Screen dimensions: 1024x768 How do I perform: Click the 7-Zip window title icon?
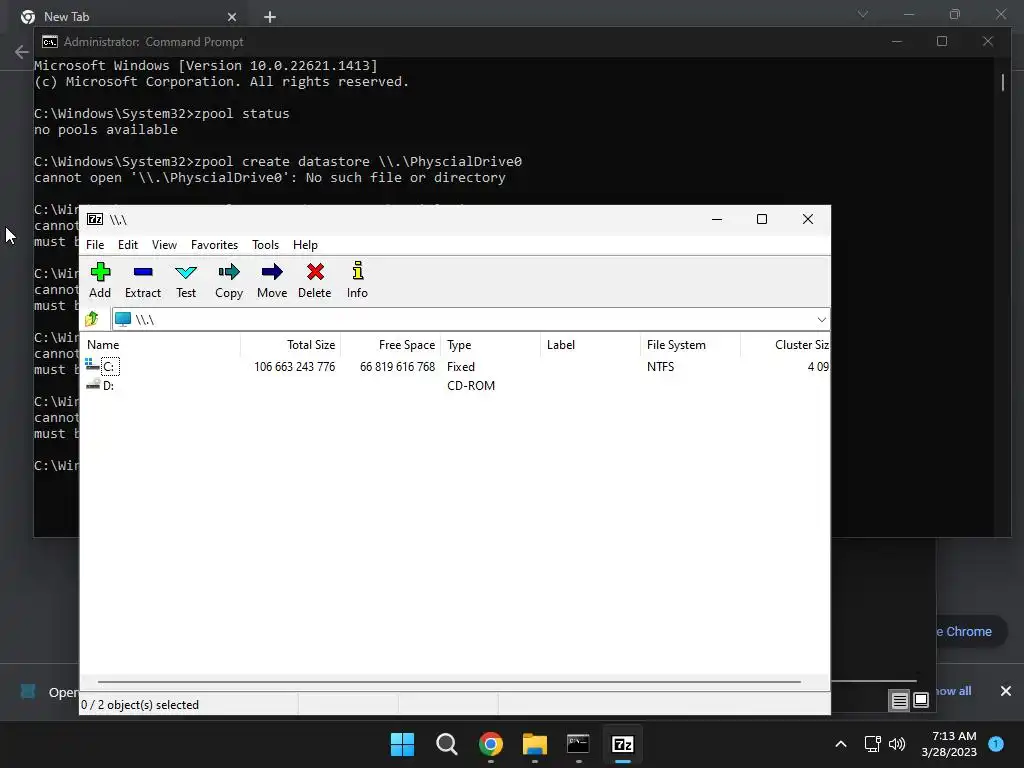(95, 219)
